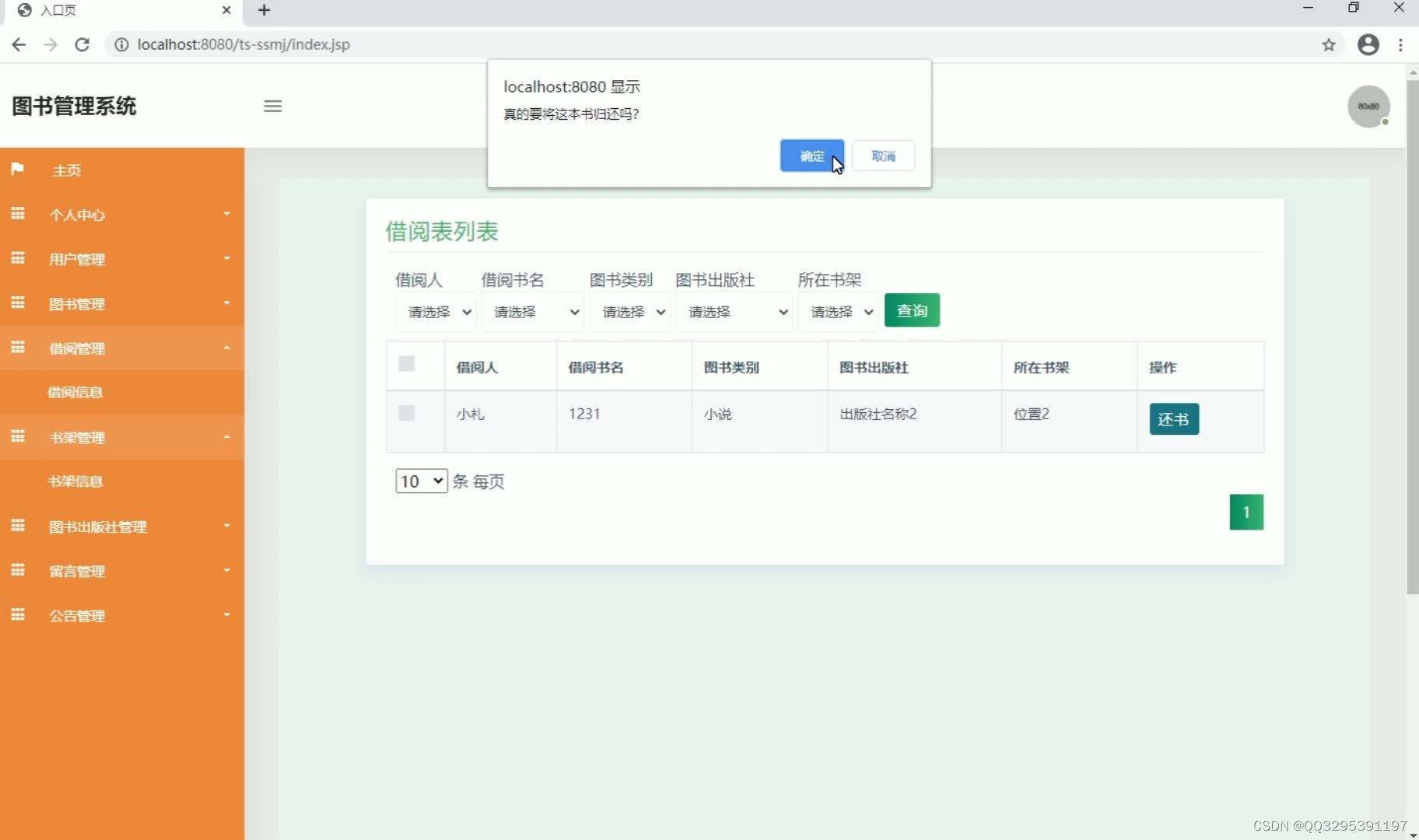Check the checkbox for the 小札 row
The height and width of the screenshot is (840, 1419).
click(x=406, y=413)
